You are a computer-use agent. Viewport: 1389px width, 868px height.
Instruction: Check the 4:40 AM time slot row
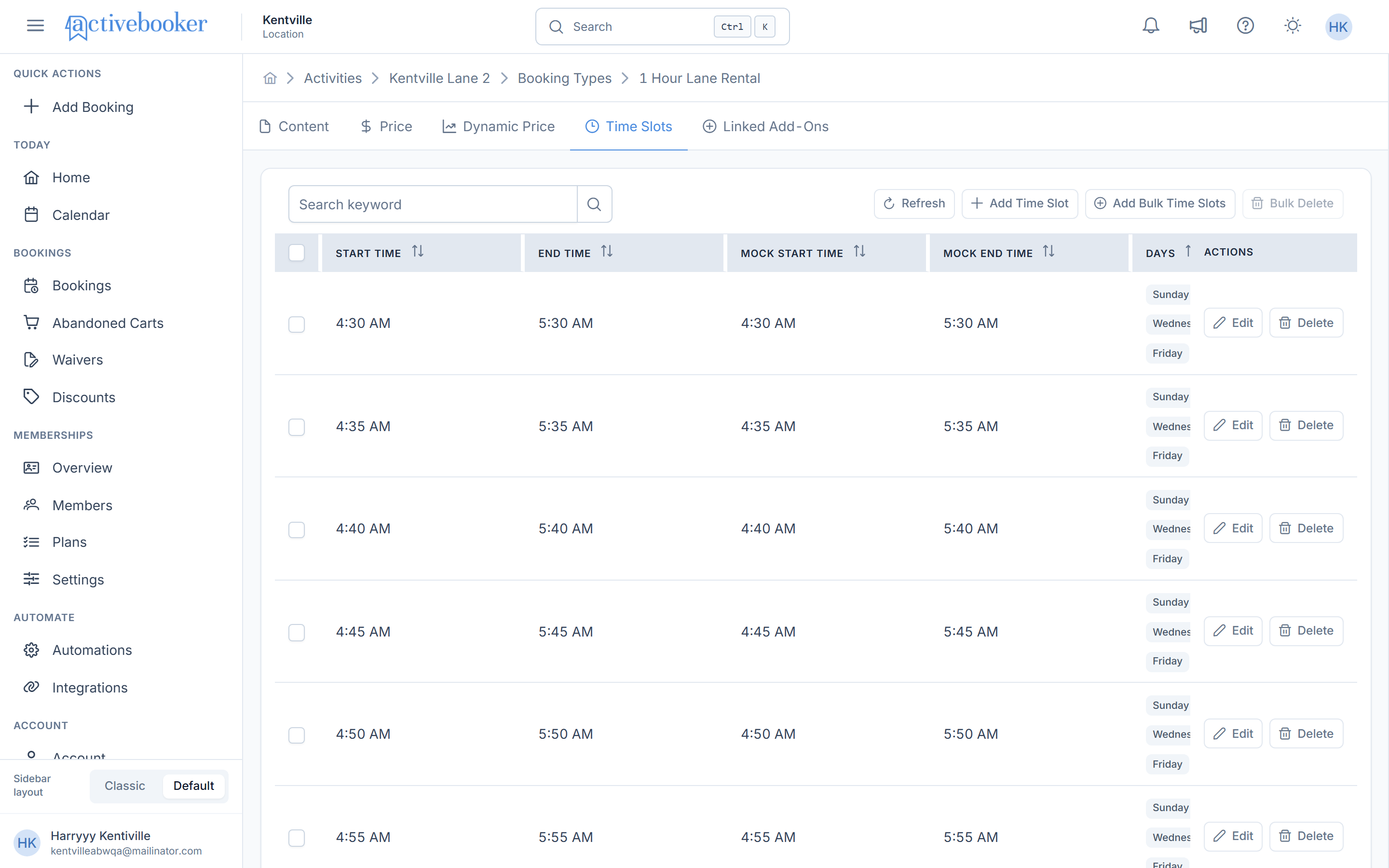pyautogui.click(x=297, y=529)
